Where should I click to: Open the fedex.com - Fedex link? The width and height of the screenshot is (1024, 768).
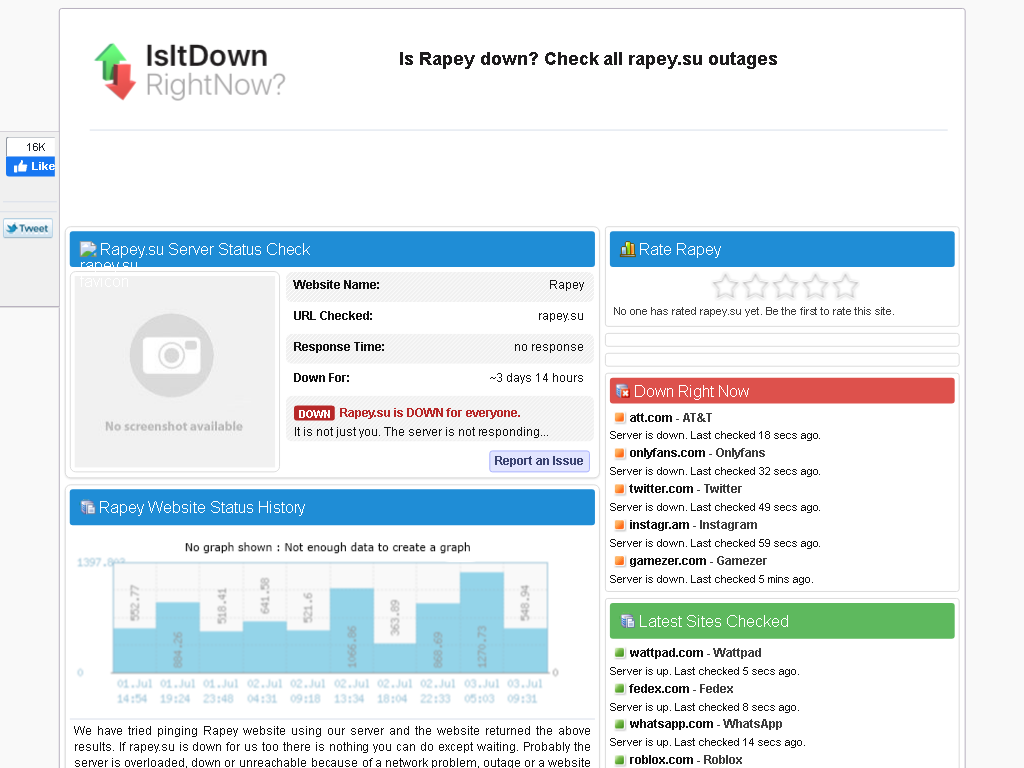tap(680, 688)
